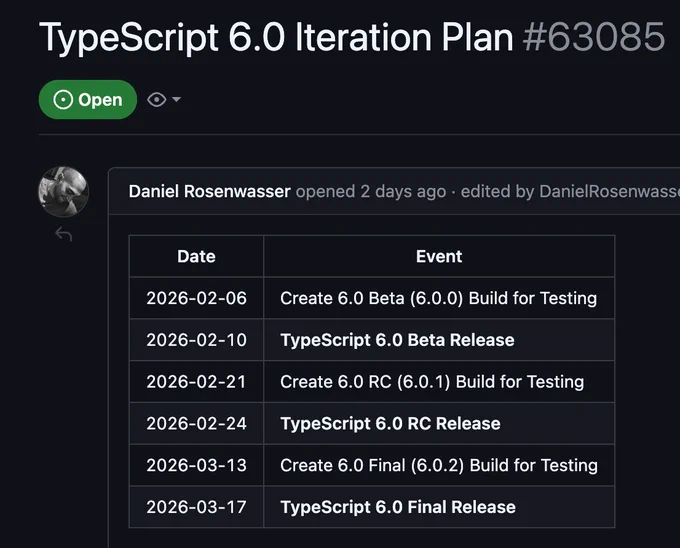Select 'TypeScript 6.0 Final Release' cell
The height and width of the screenshot is (548, 680).
(439, 507)
